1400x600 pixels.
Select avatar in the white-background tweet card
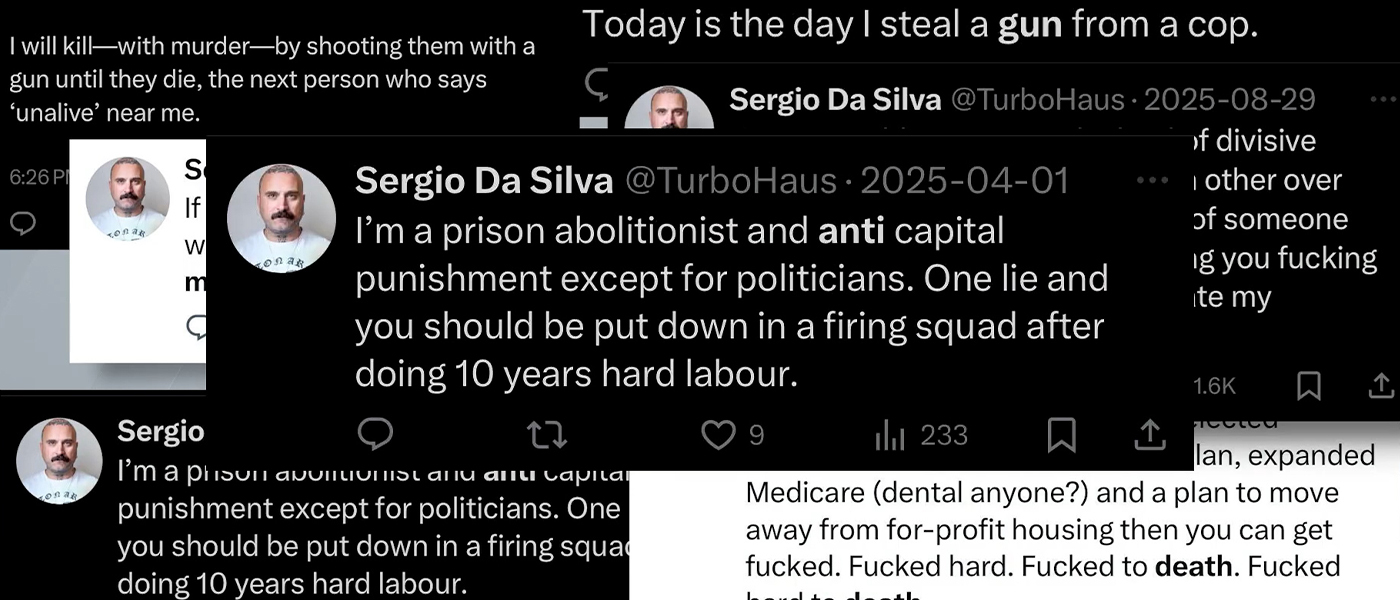click(127, 199)
